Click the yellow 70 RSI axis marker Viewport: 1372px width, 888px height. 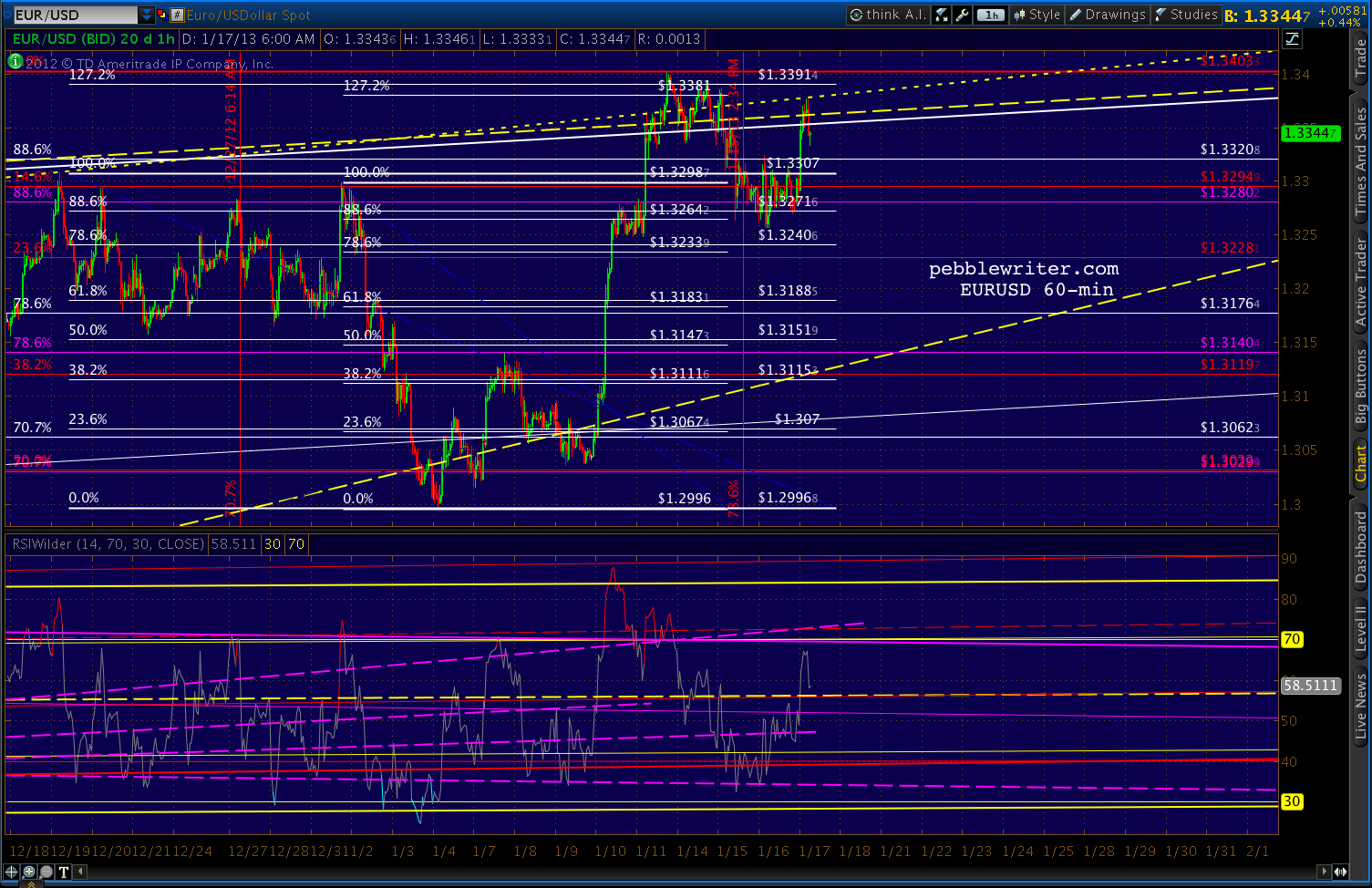point(1292,639)
